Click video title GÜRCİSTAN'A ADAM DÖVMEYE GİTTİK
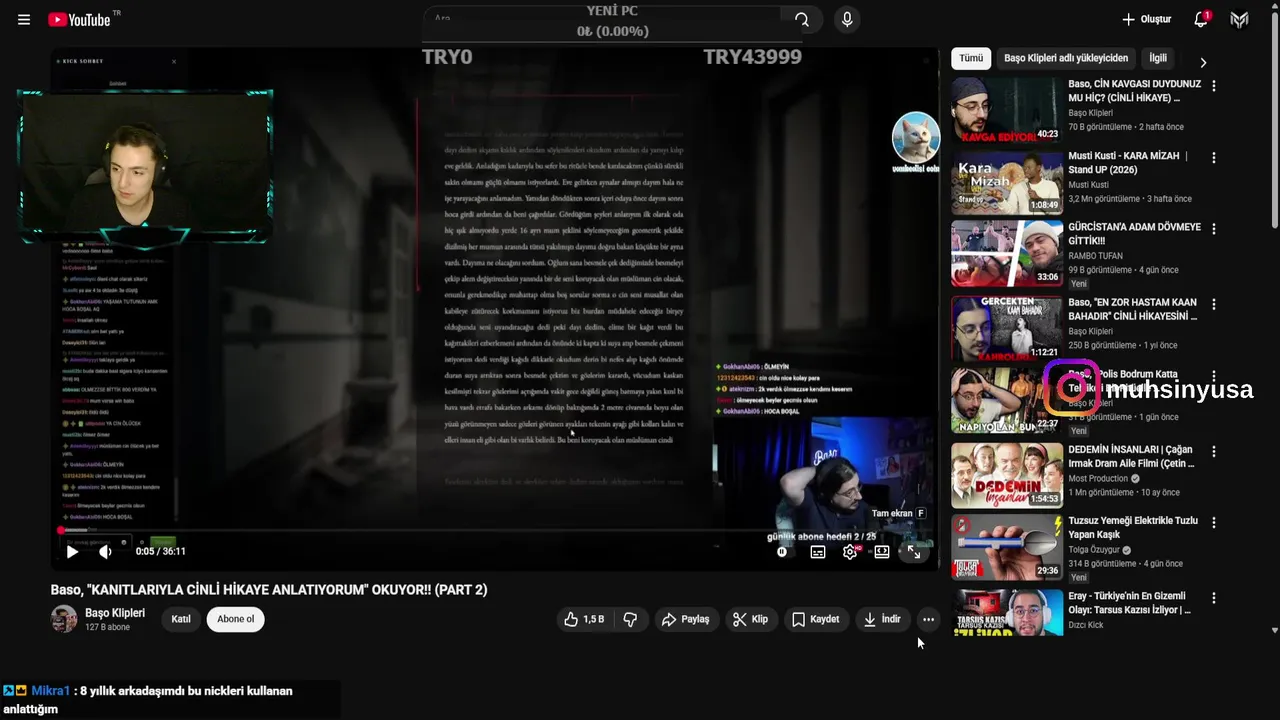 coord(1134,234)
